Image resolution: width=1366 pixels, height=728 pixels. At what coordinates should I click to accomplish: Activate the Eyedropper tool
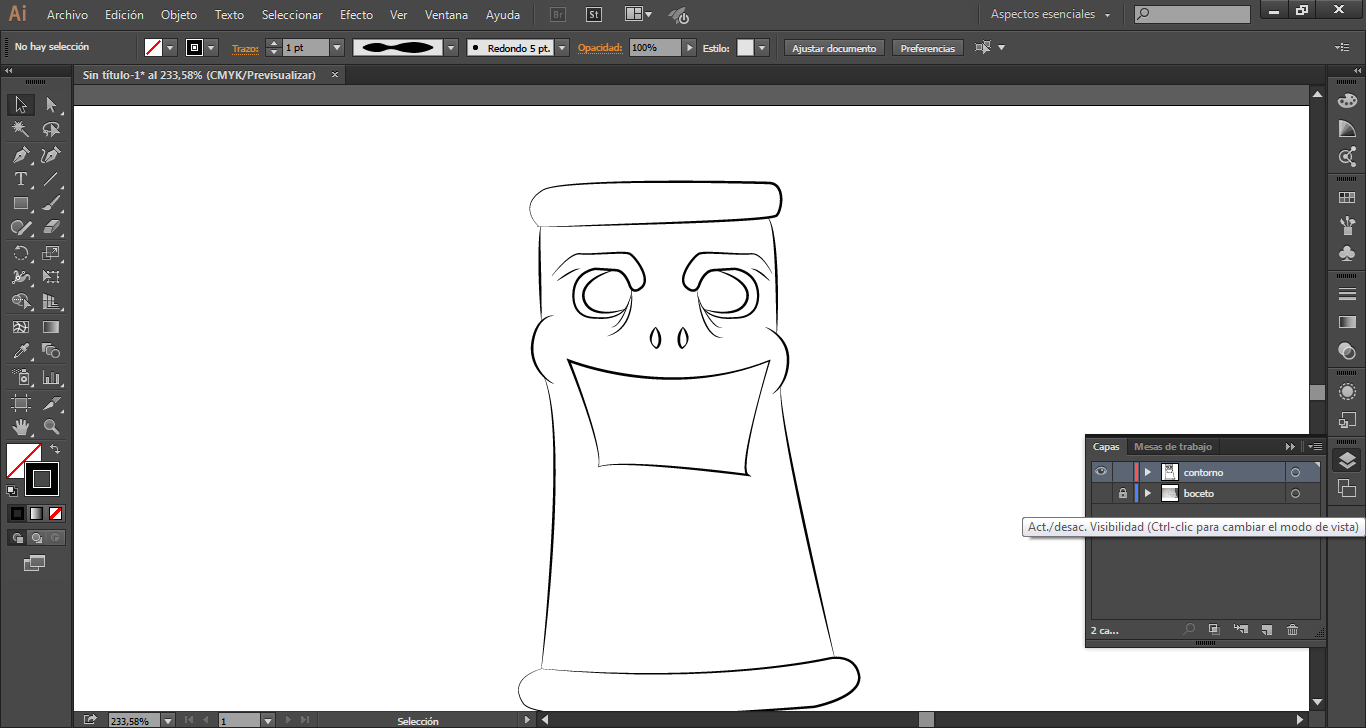tap(20, 352)
